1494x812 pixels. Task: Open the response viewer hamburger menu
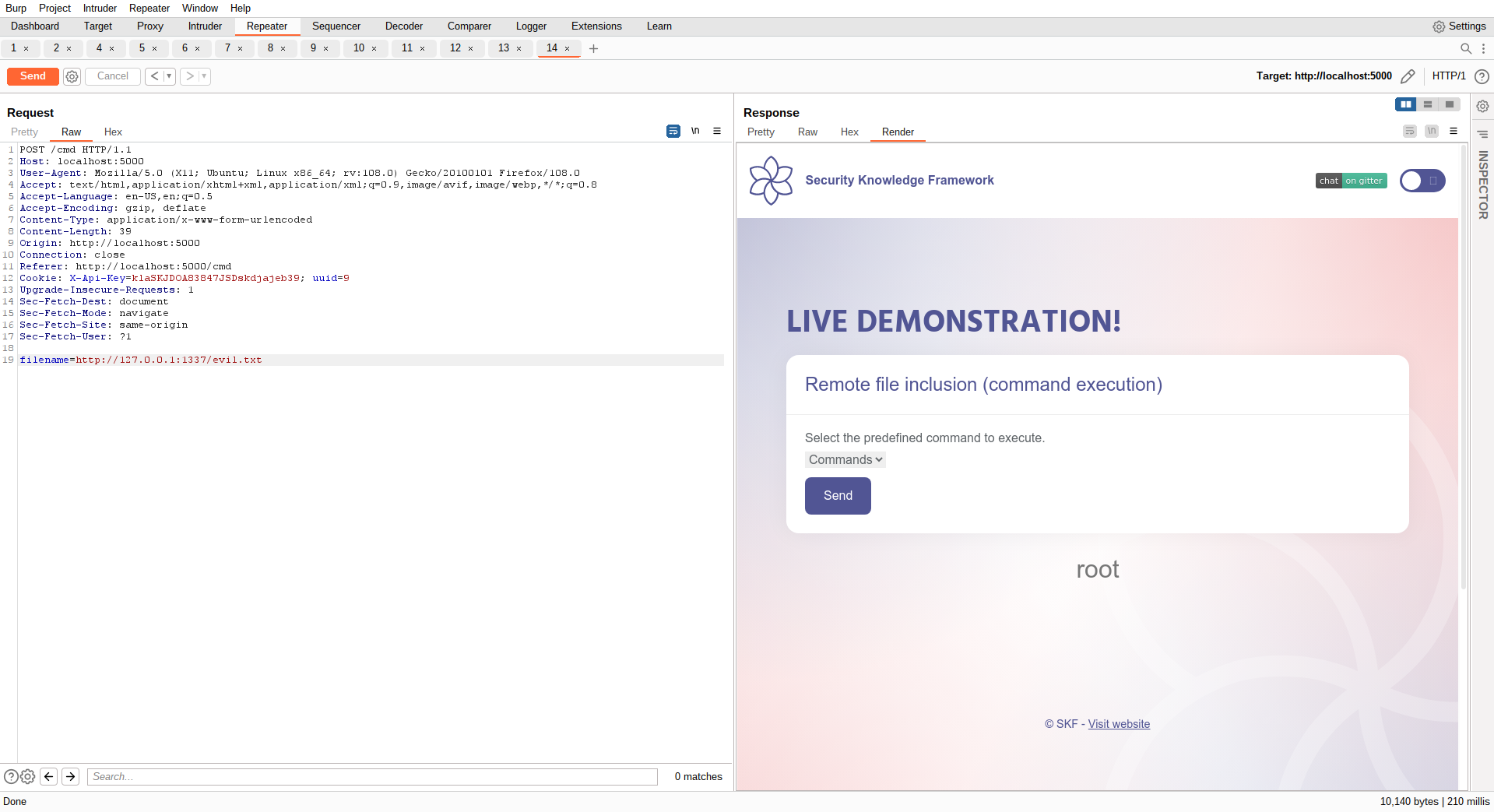click(x=1454, y=131)
